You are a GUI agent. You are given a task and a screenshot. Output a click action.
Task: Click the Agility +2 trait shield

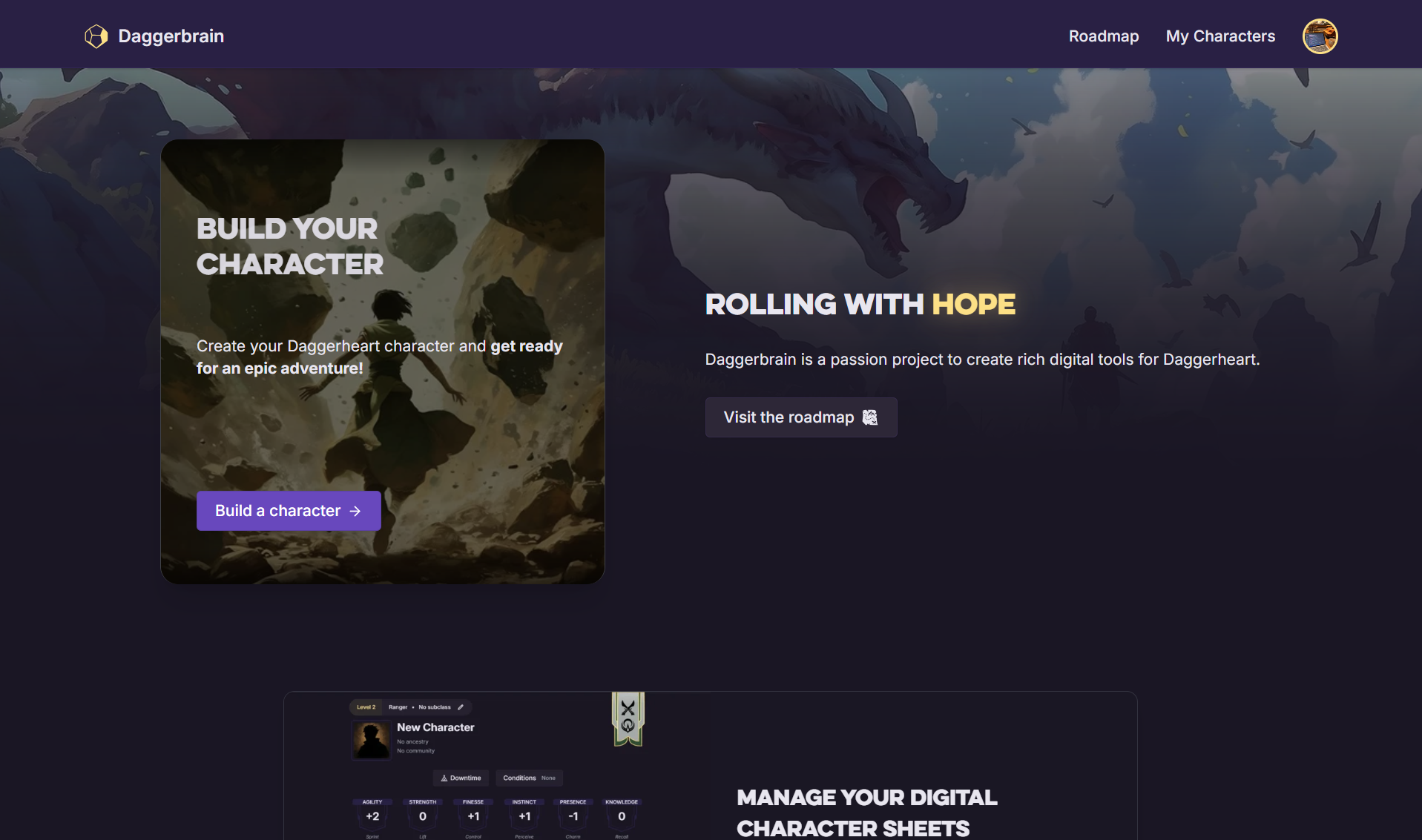pos(372,816)
